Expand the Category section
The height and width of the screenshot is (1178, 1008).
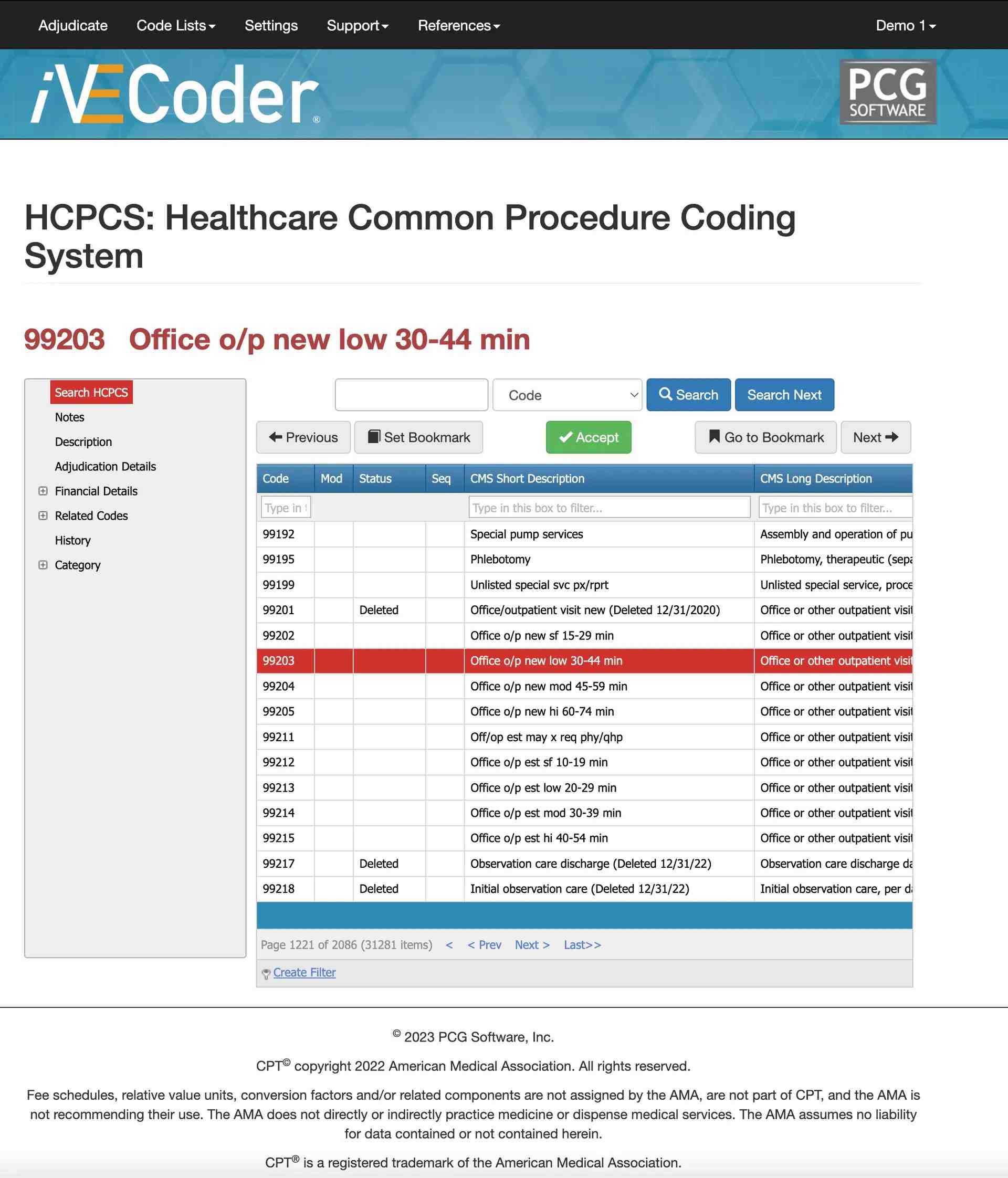pos(42,565)
